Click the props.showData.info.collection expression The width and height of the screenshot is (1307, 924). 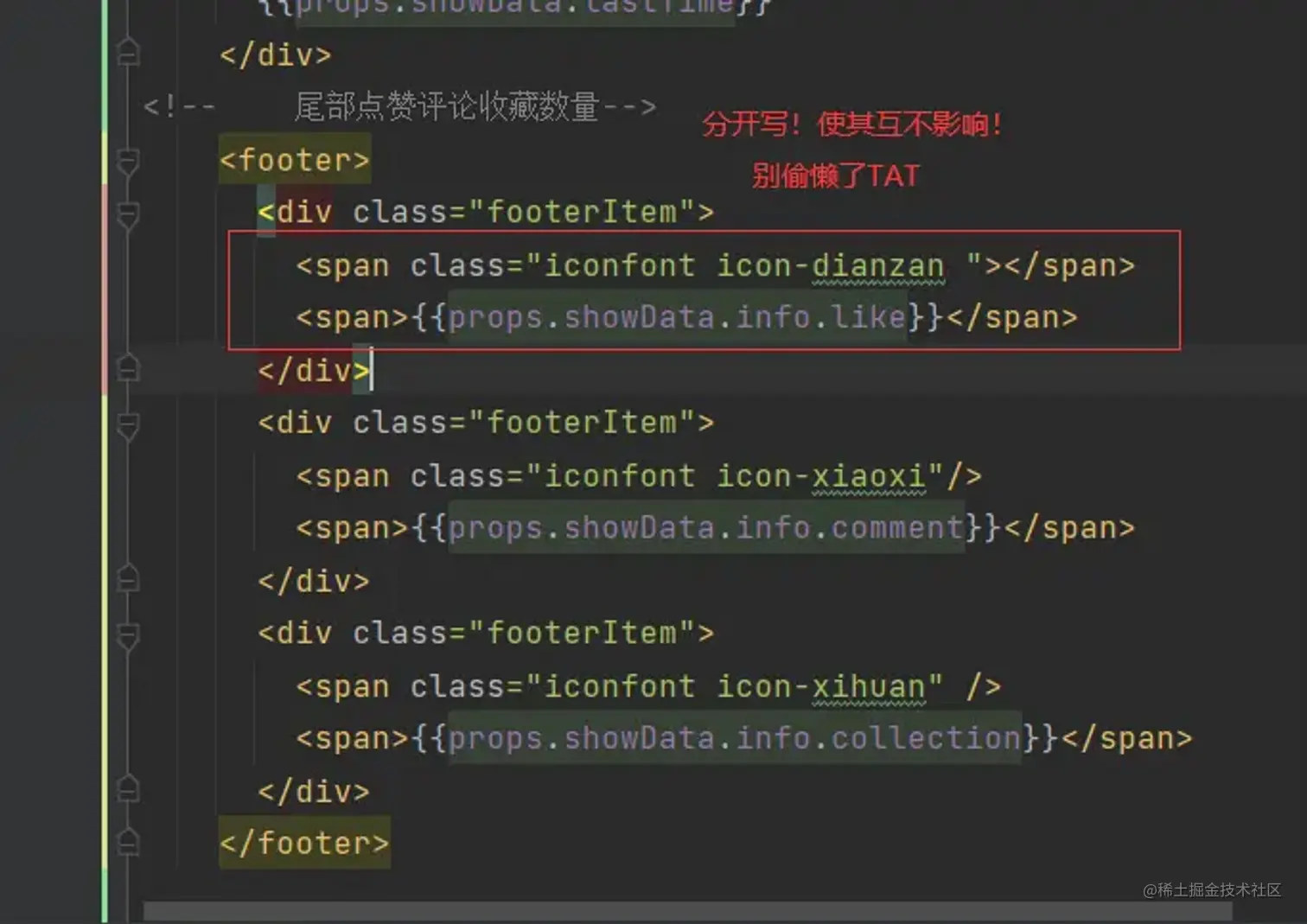(x=735, y=739)
